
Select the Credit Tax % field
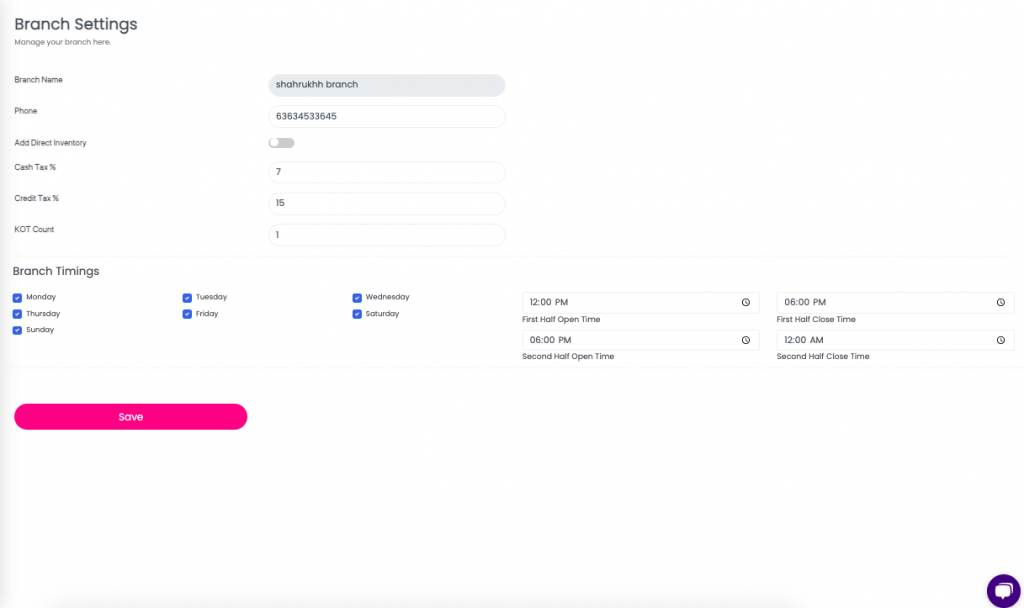386,203
